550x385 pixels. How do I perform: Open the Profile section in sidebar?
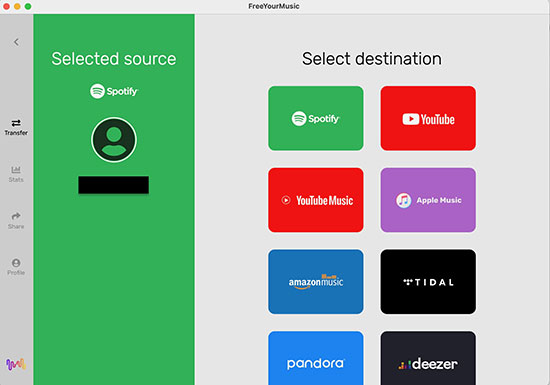16,267
